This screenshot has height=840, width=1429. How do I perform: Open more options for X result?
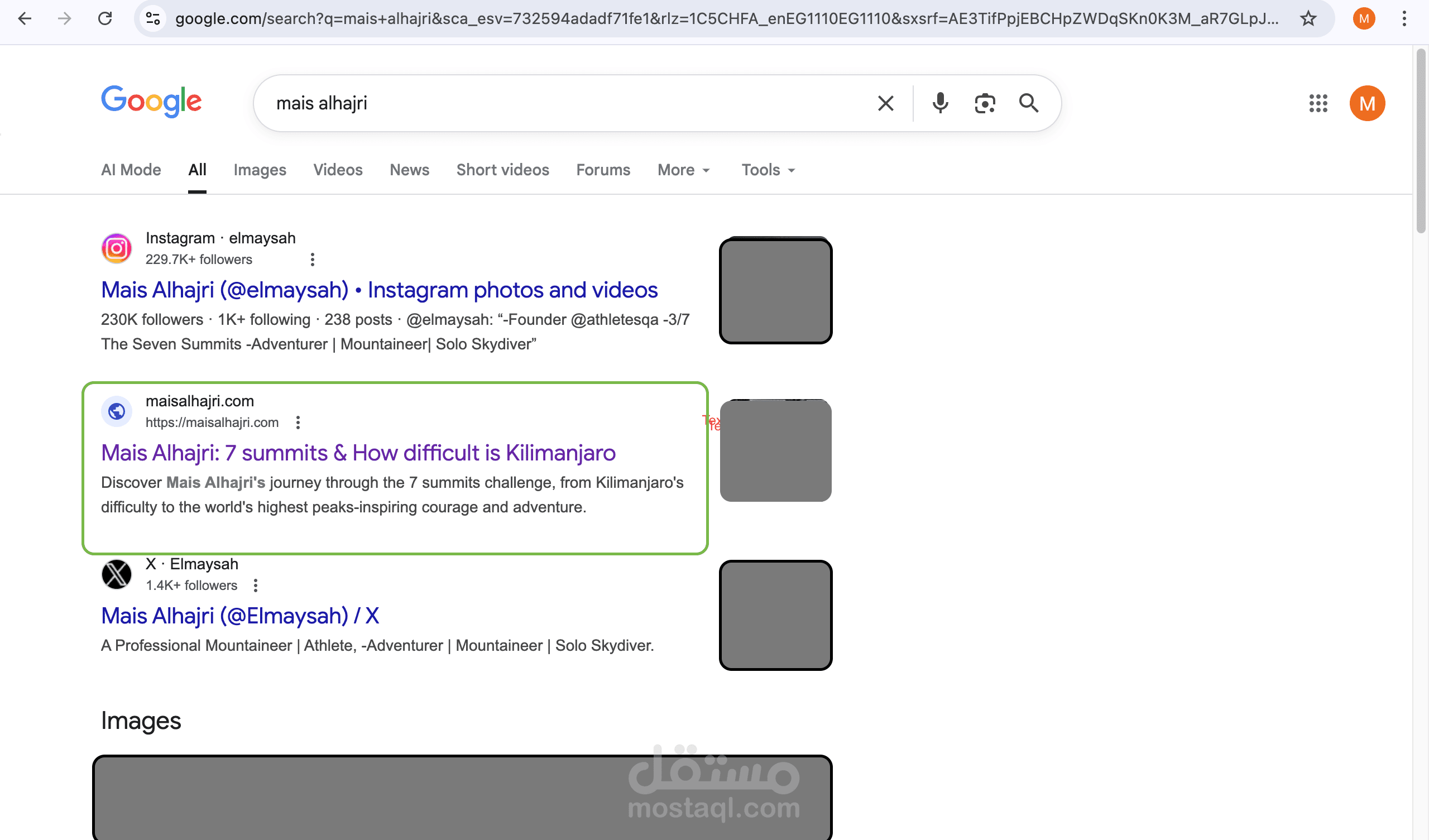click(256, 585)
